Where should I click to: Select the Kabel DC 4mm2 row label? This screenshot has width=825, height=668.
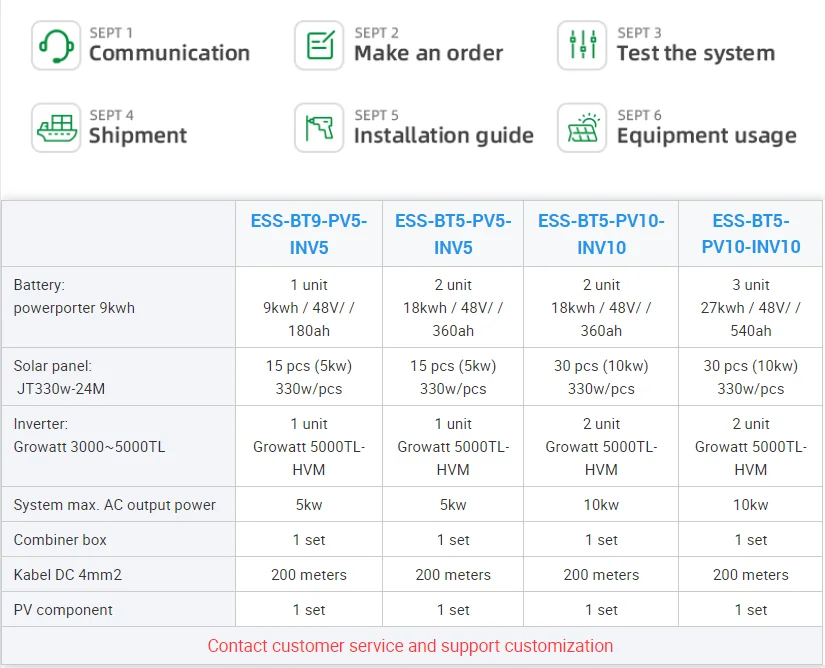[67, 575]
